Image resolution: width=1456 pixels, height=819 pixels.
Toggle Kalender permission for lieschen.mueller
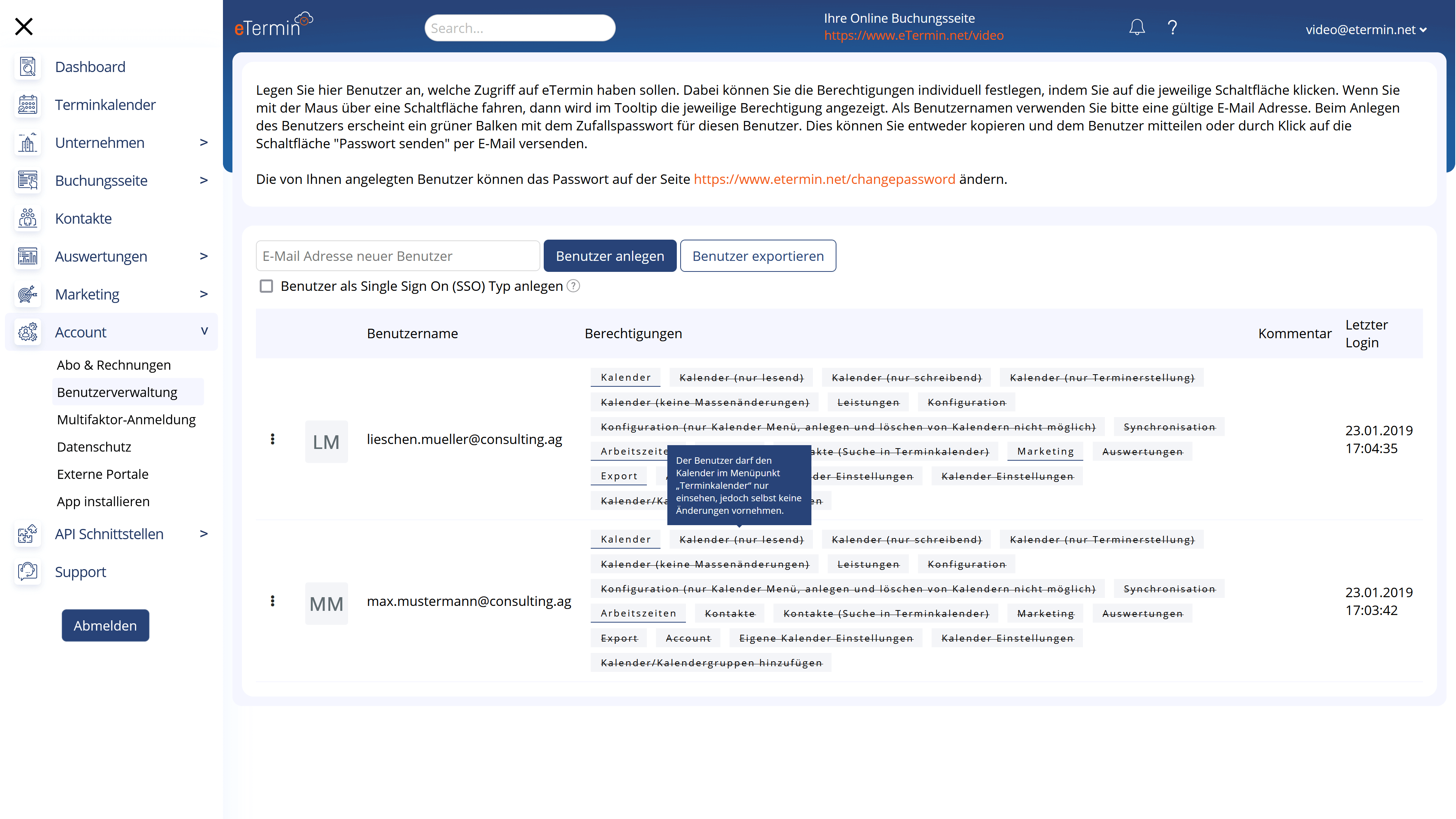pyautogui.click(x=625, y=377)
